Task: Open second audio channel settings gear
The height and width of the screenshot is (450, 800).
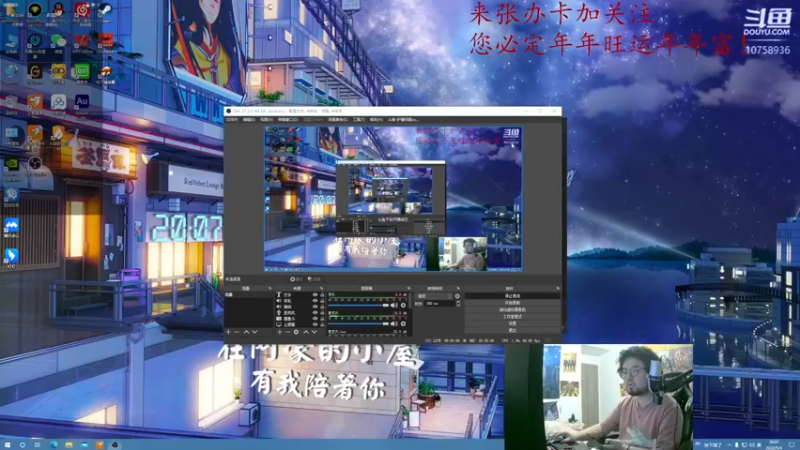Action: point(403,323)
